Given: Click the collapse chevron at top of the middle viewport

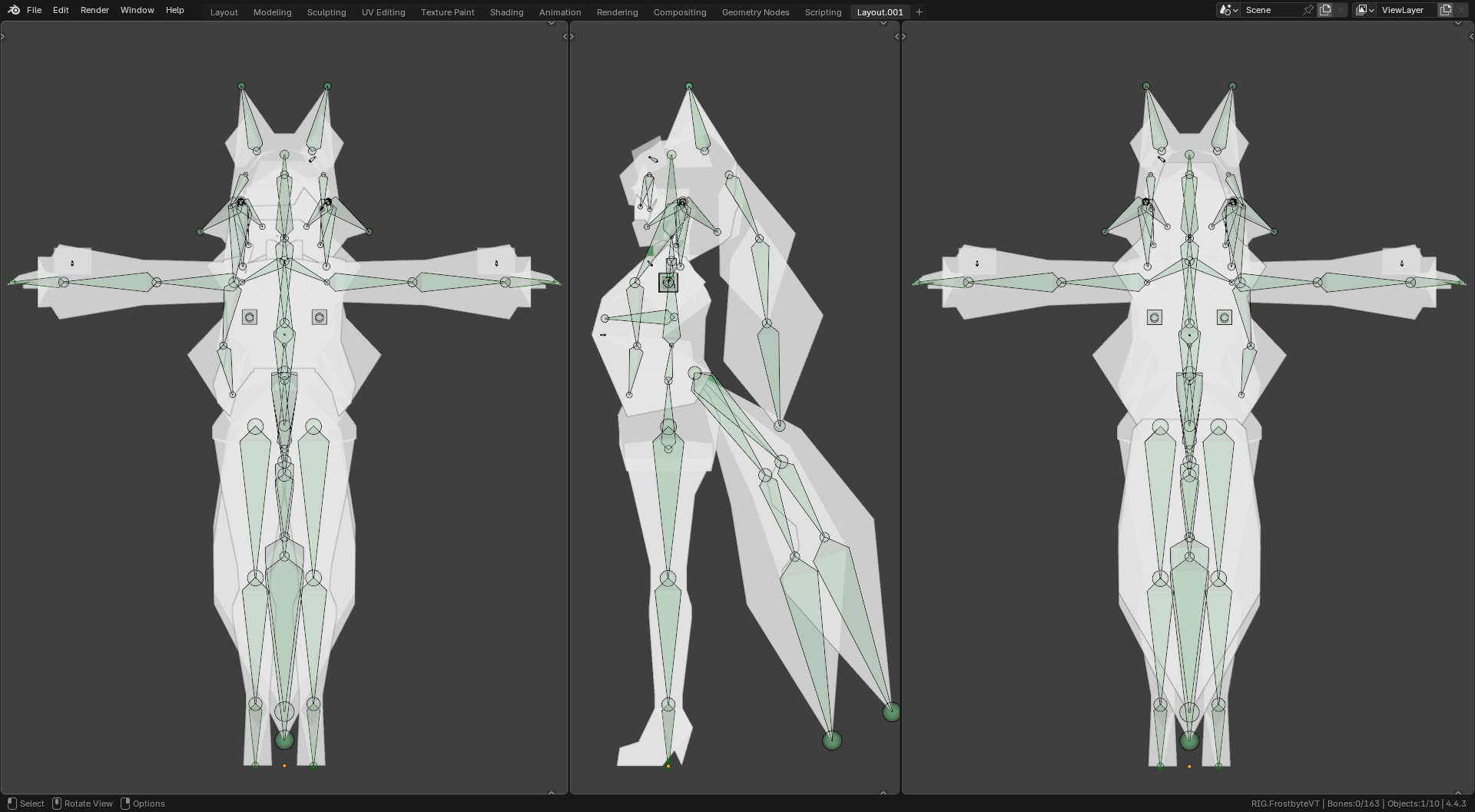Looking at the screenshot, I should [x=883, y=23].
